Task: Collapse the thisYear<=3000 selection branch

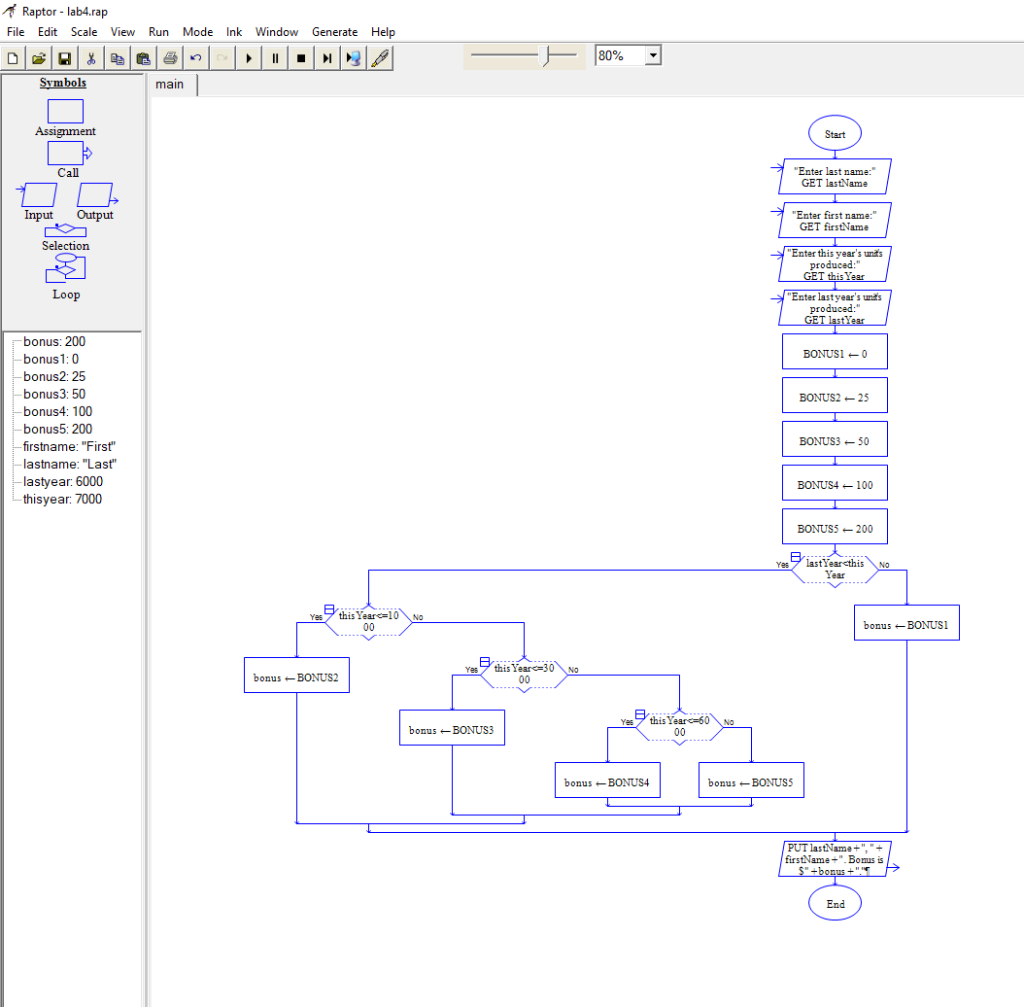Action: click(x=485, y=661)
